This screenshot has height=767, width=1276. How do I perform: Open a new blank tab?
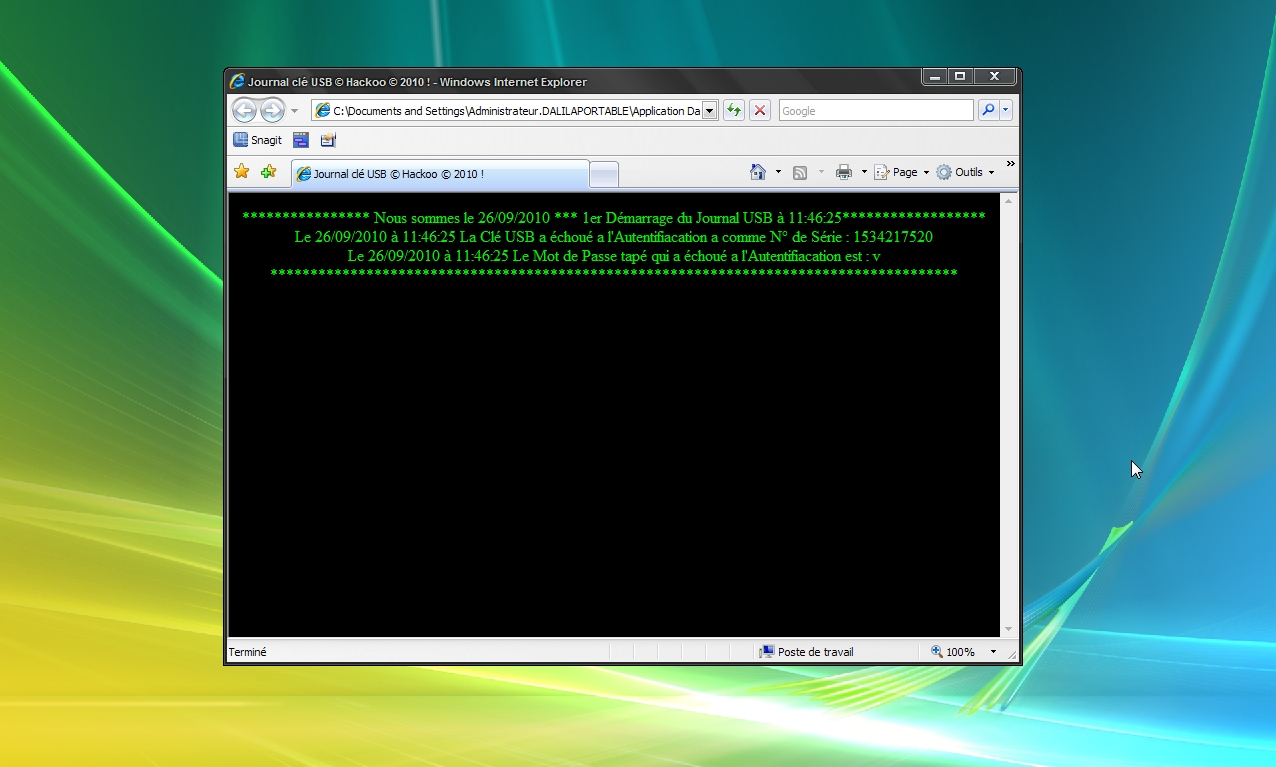click(x=604, y=175)
